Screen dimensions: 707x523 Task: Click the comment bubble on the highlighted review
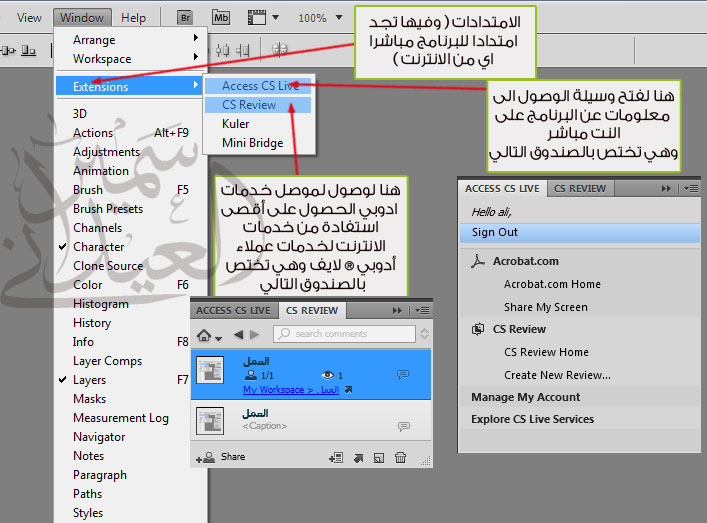[403, 374]
